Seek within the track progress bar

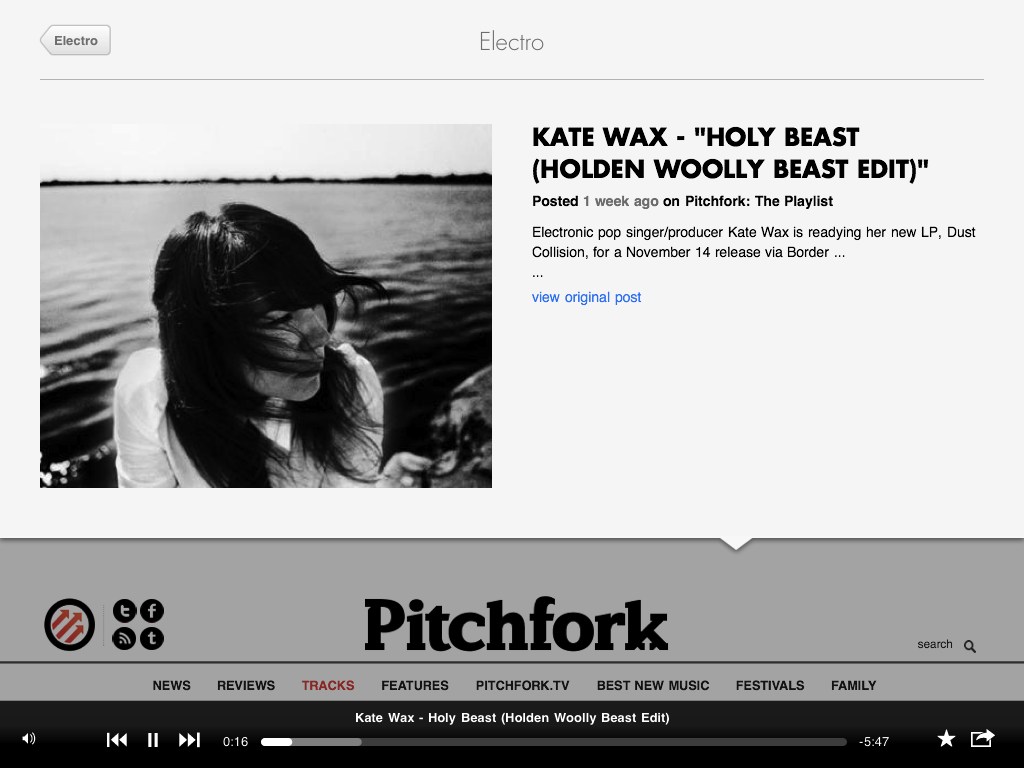(554, 742)
